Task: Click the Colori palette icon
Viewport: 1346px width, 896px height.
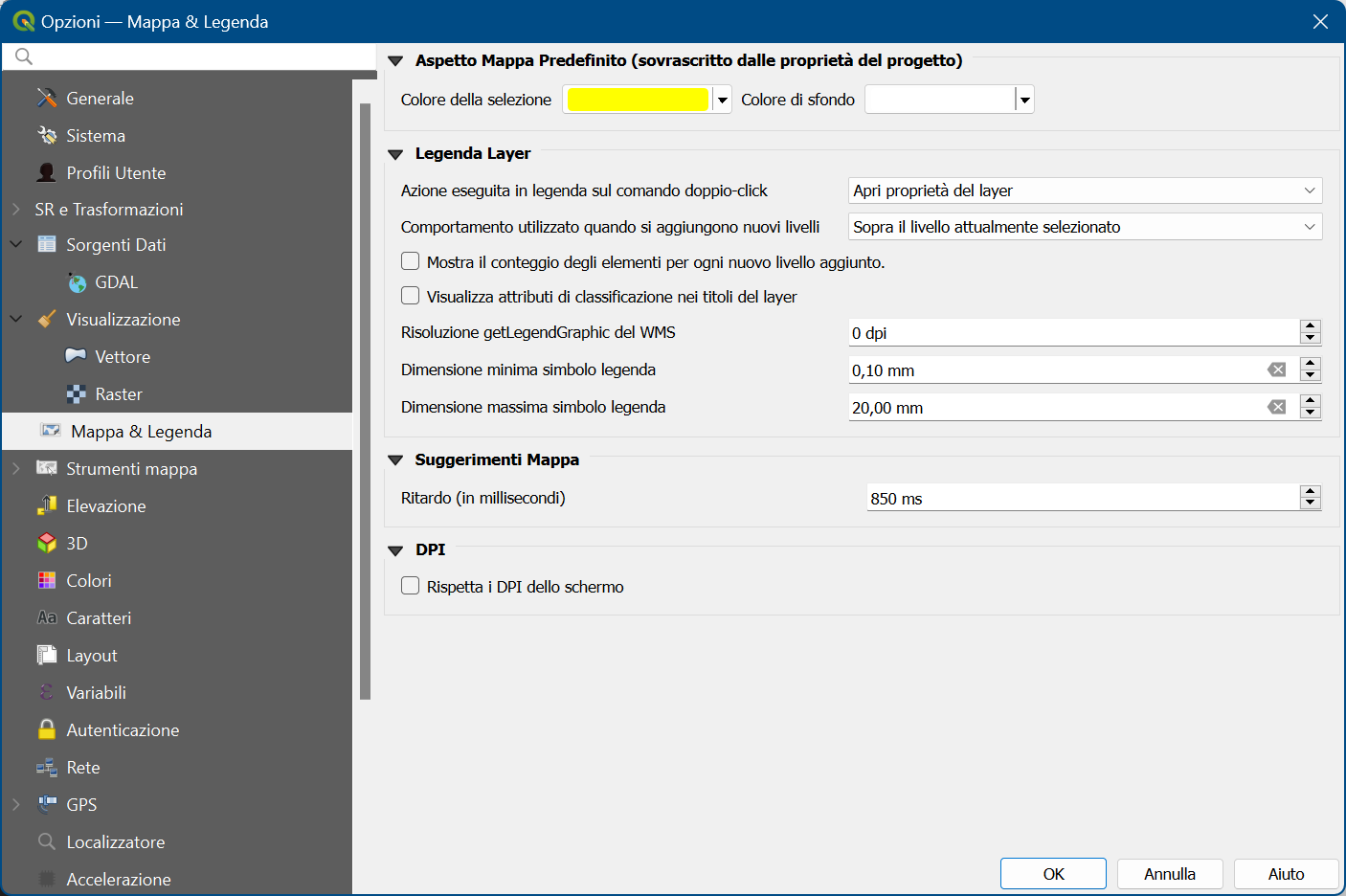Action: point(47,580)
